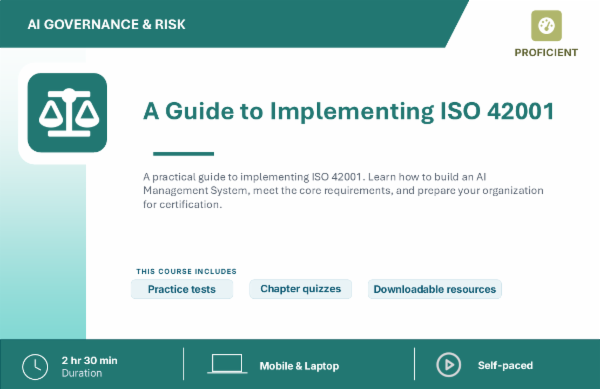This screenshot has height=389, width=600.
Task: Click the balance scales course icon
Action: click(67, 112)
